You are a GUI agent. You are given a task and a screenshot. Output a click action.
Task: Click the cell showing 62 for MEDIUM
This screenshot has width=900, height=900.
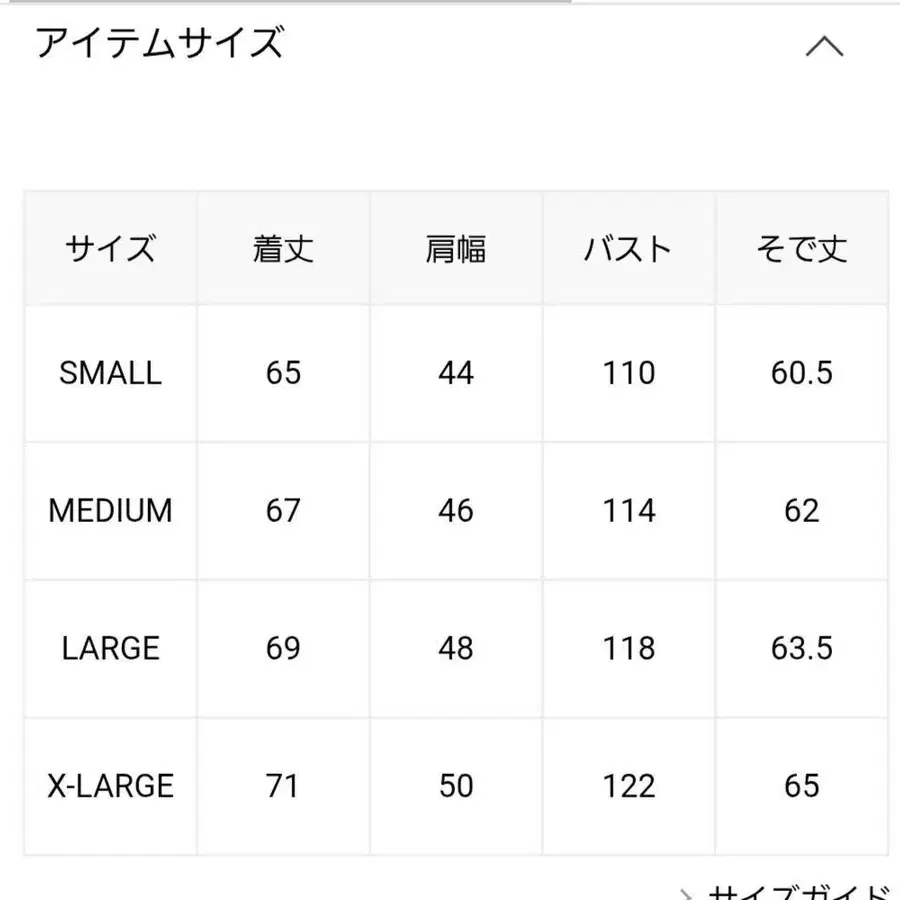[801, 511]
